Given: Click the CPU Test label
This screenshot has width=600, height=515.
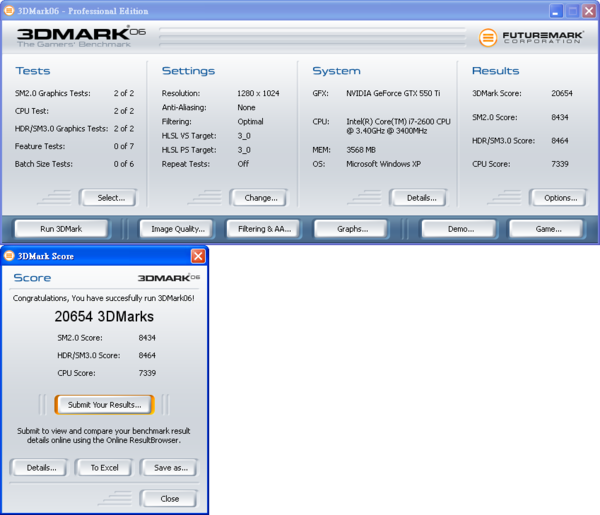Looking at the screenshot, I should pyautogui.click(x=32, y=111).
